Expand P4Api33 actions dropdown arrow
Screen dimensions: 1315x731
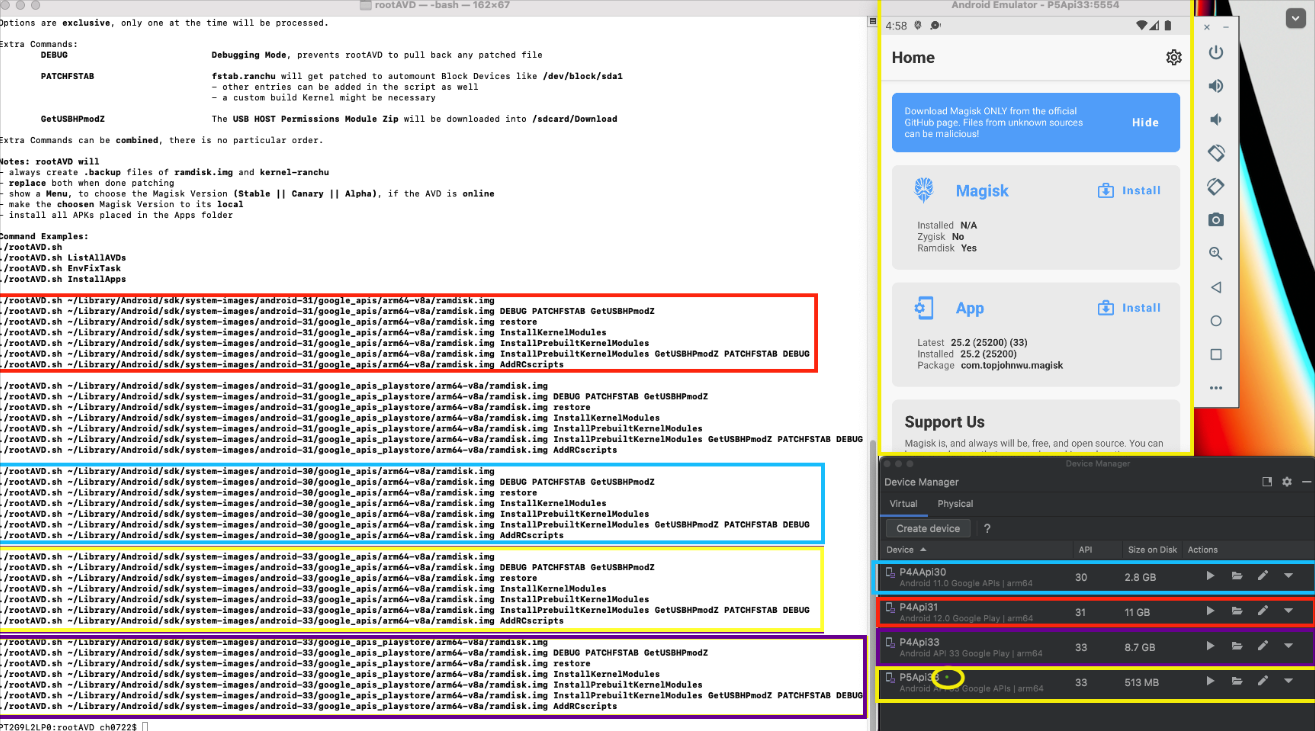point(1288,647)
